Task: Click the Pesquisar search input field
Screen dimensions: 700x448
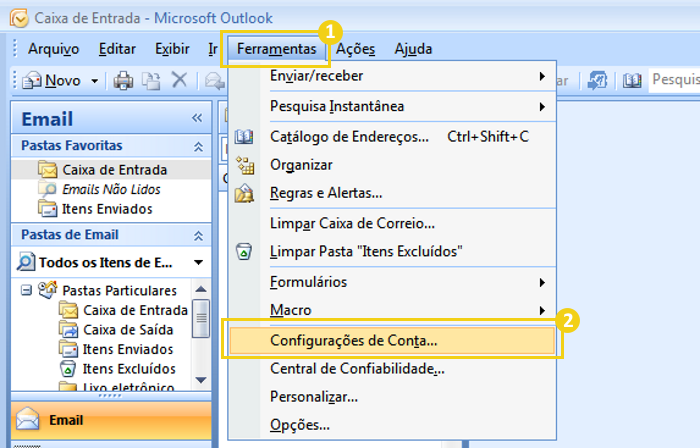Action: [674, 80]
